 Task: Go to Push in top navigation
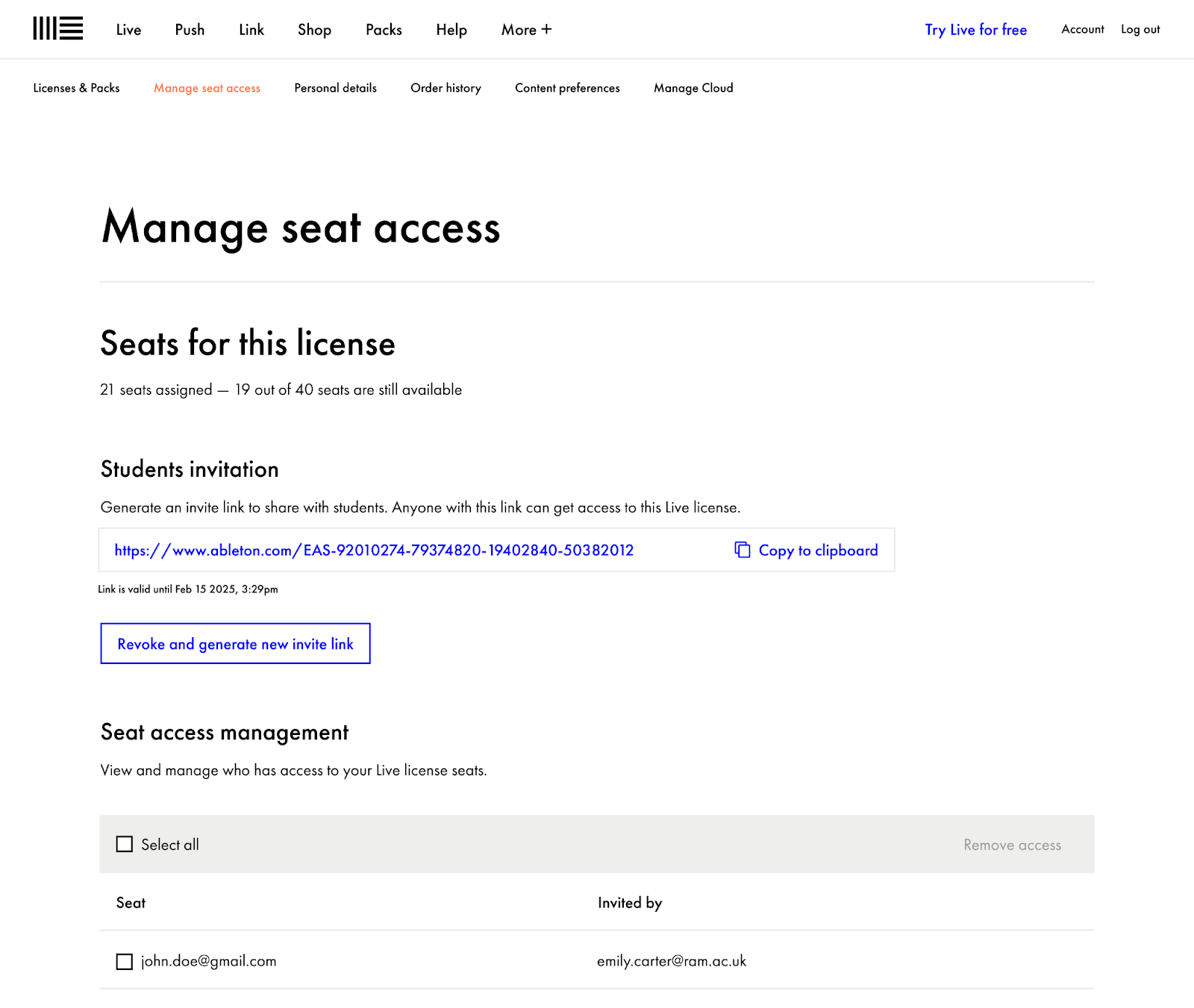coord(190,30)
